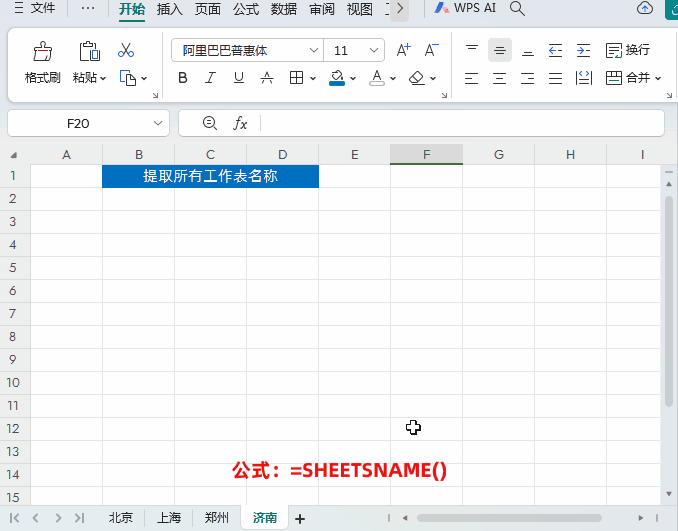
Task: Align cell content to top
Action: click(472, 50)
